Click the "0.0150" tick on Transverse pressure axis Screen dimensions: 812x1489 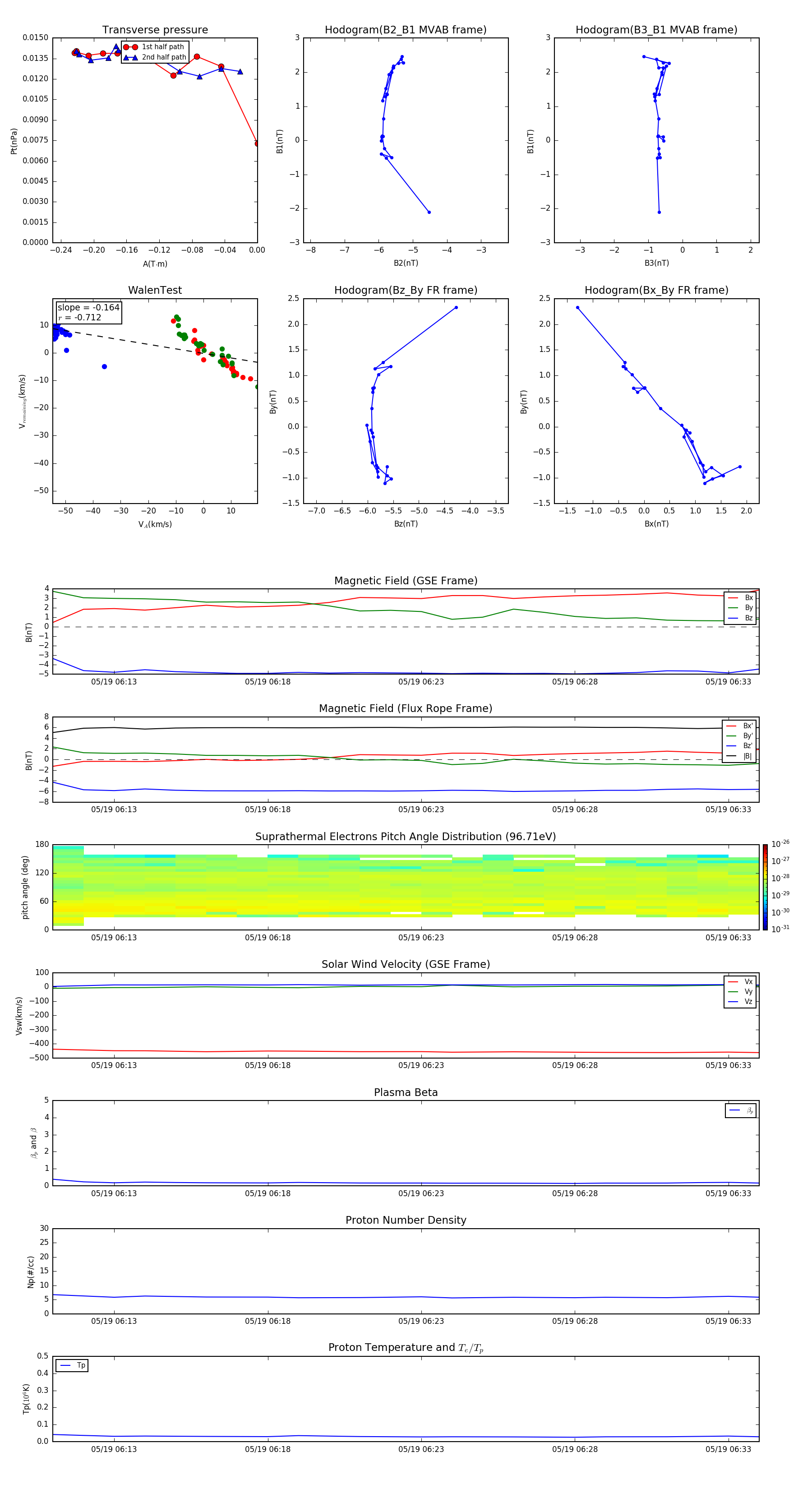pyautogui.click(x=36, y=37)
